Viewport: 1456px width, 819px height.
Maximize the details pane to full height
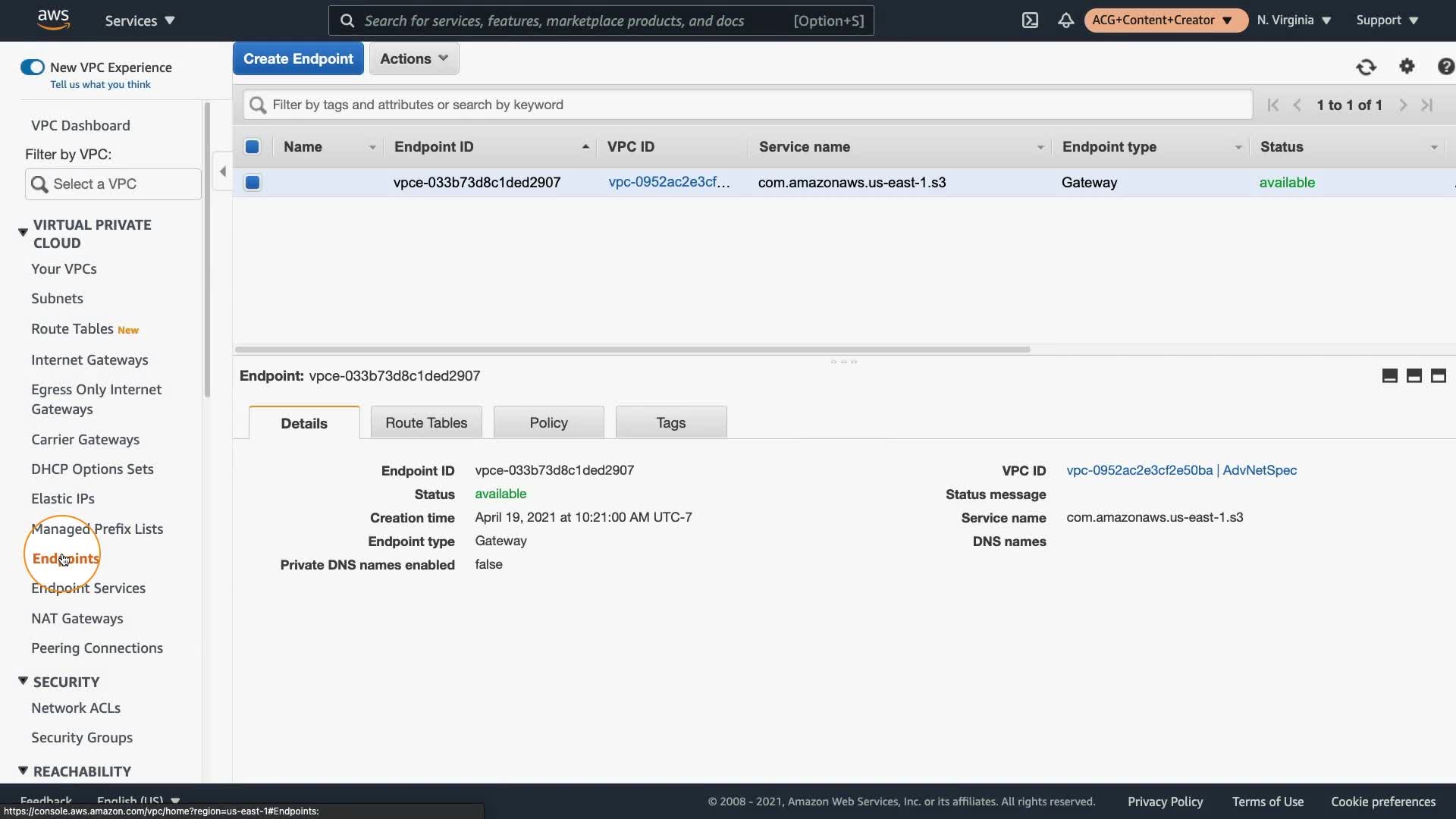click(x=1438, y=376)
